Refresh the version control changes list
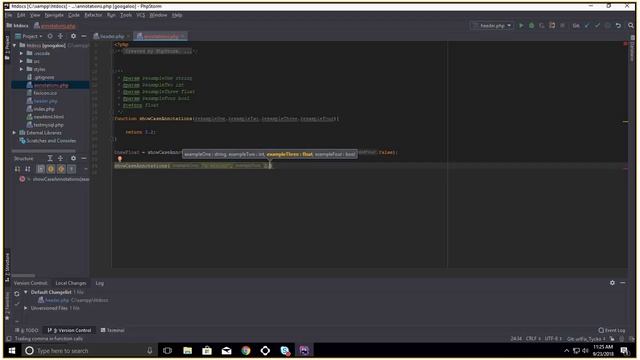The height and width of the screenshot is (360, 640). point(17,293)
